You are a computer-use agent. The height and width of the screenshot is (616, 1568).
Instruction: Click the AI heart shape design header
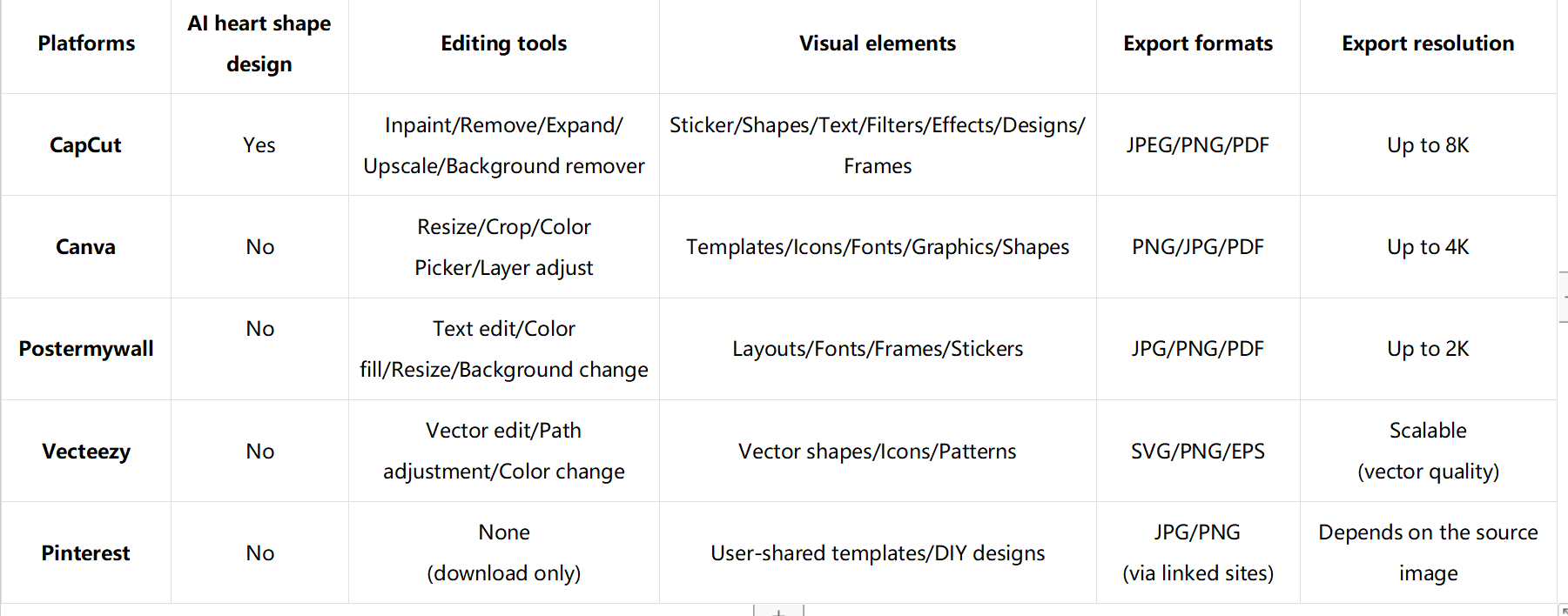[x=259, y=44]
